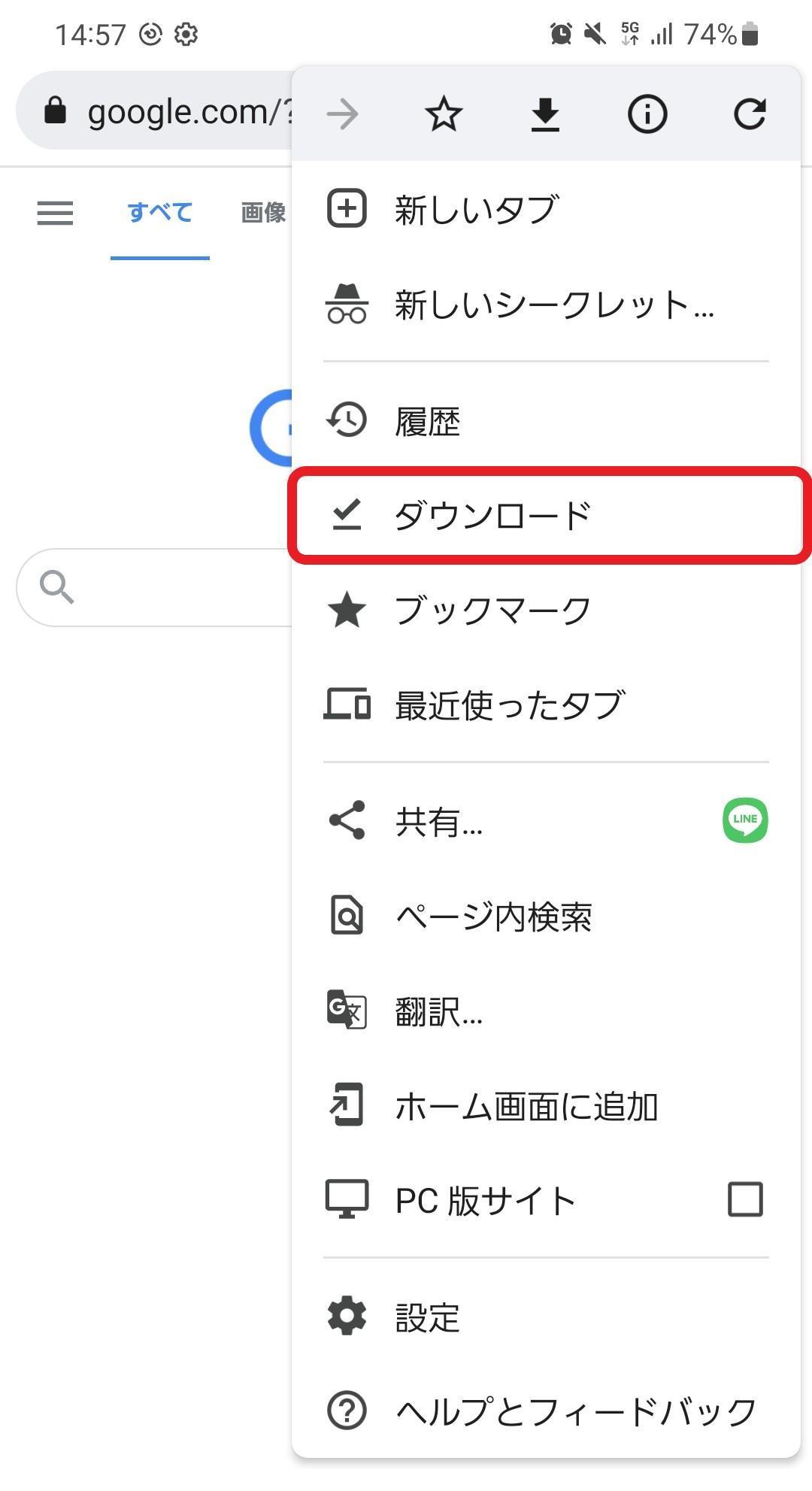Viewport: 812px width, 1491px height.
Task: Choose ページ内検索 option
Action: tap(493, 916)
